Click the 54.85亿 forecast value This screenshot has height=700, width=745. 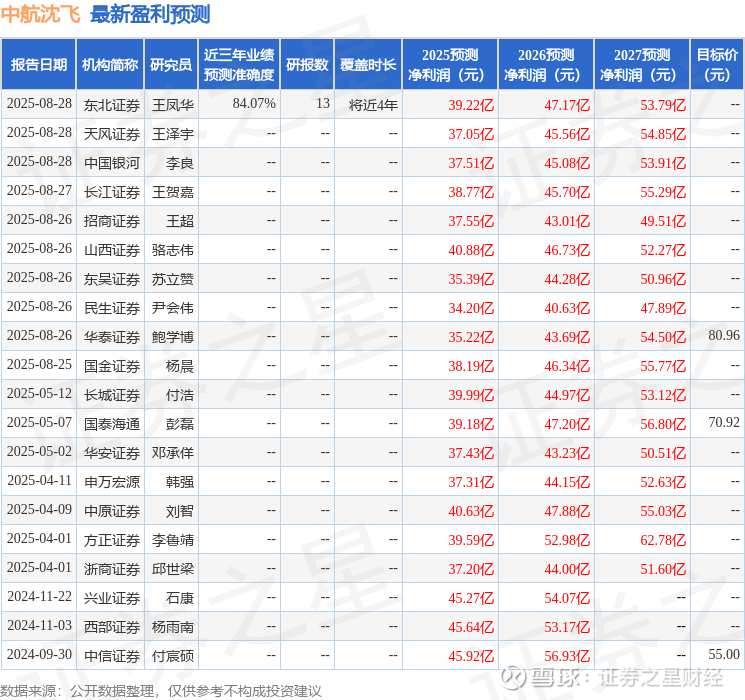663,134
